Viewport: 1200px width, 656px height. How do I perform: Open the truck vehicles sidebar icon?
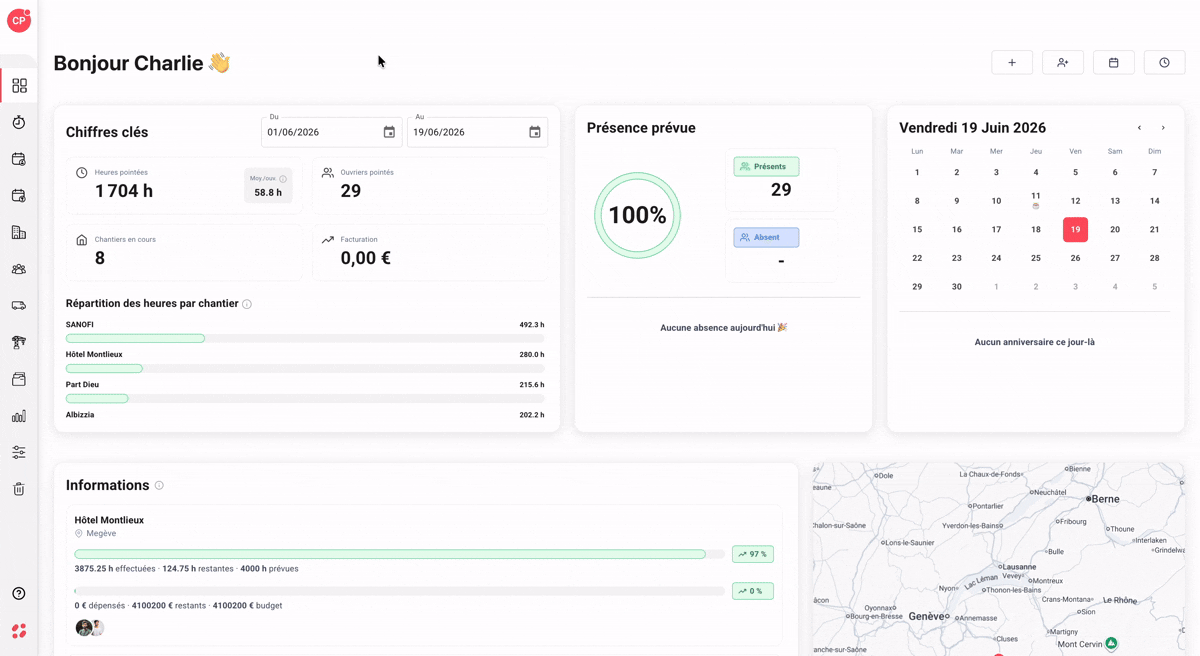point(19,306)
